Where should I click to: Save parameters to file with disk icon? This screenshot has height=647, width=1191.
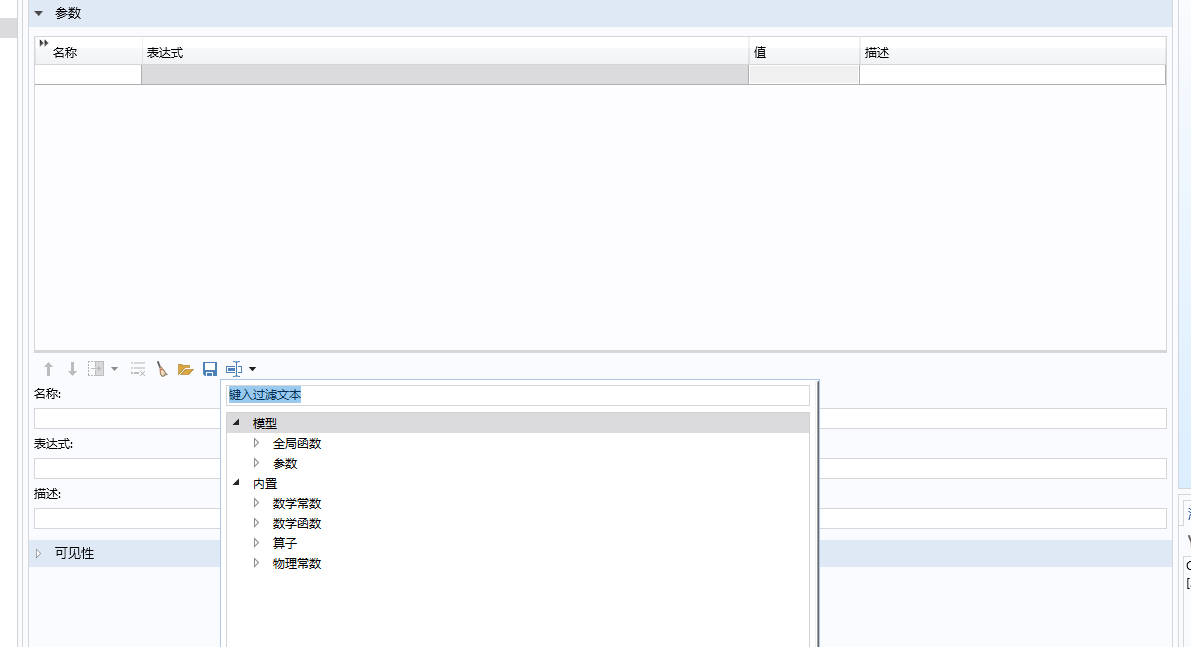click(x=210, y=368)
